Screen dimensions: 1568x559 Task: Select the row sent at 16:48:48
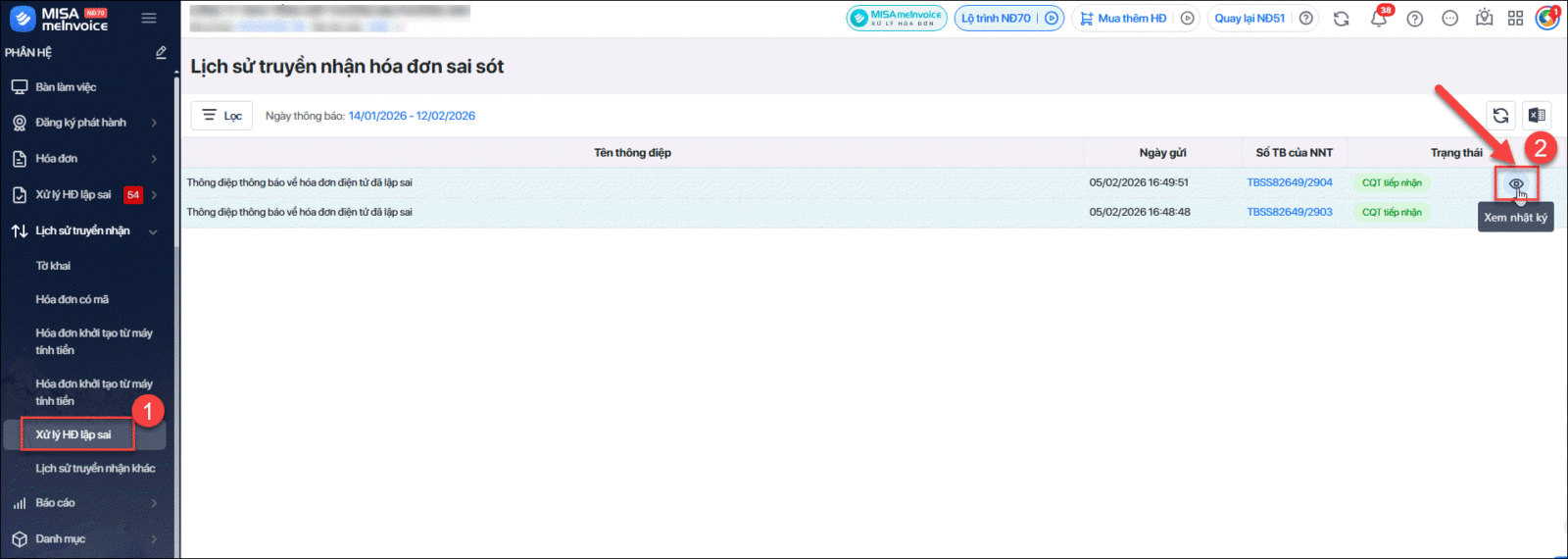click(x=632, y=212)
